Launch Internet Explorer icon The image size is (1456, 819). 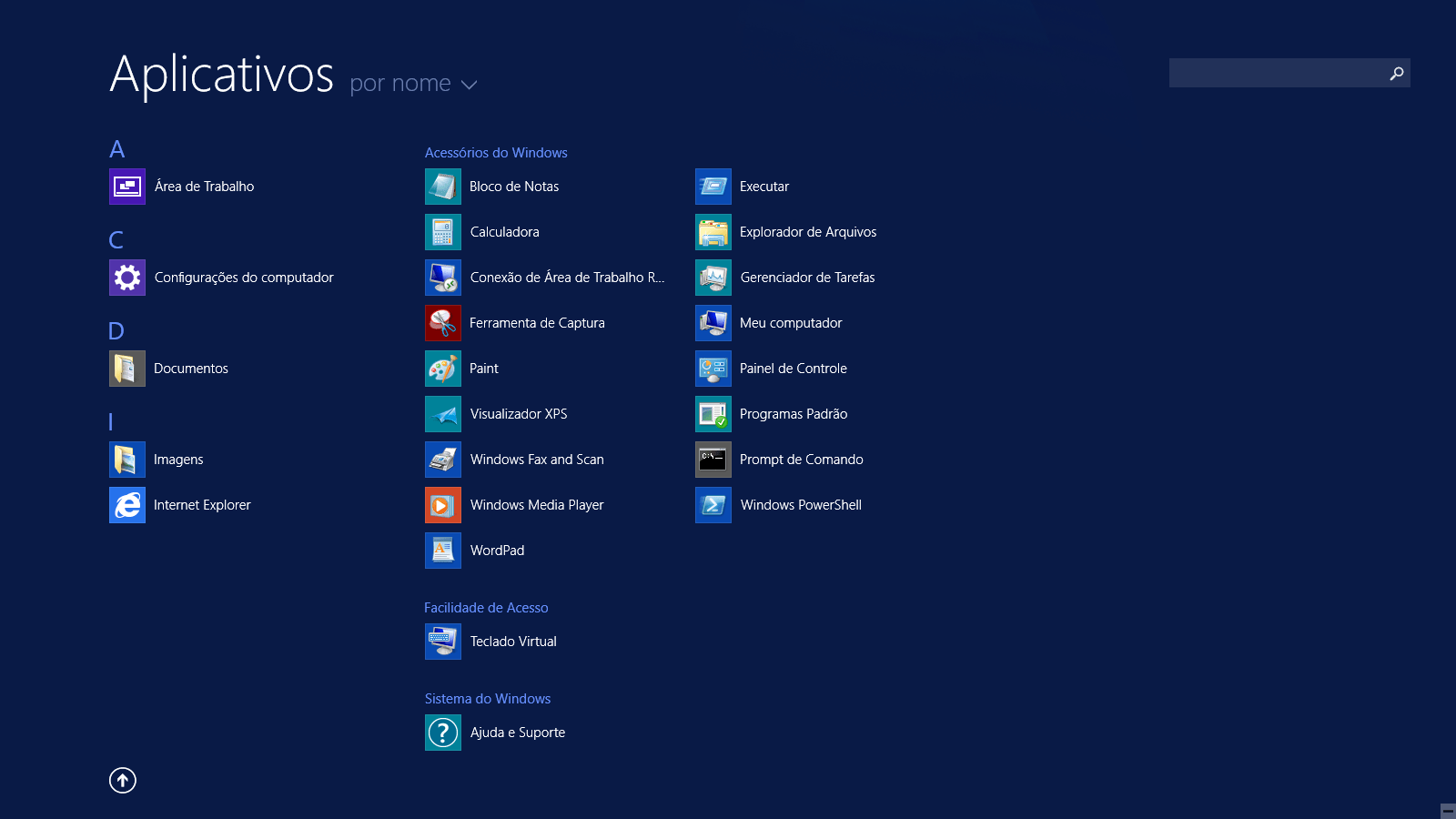click(127, 505)
